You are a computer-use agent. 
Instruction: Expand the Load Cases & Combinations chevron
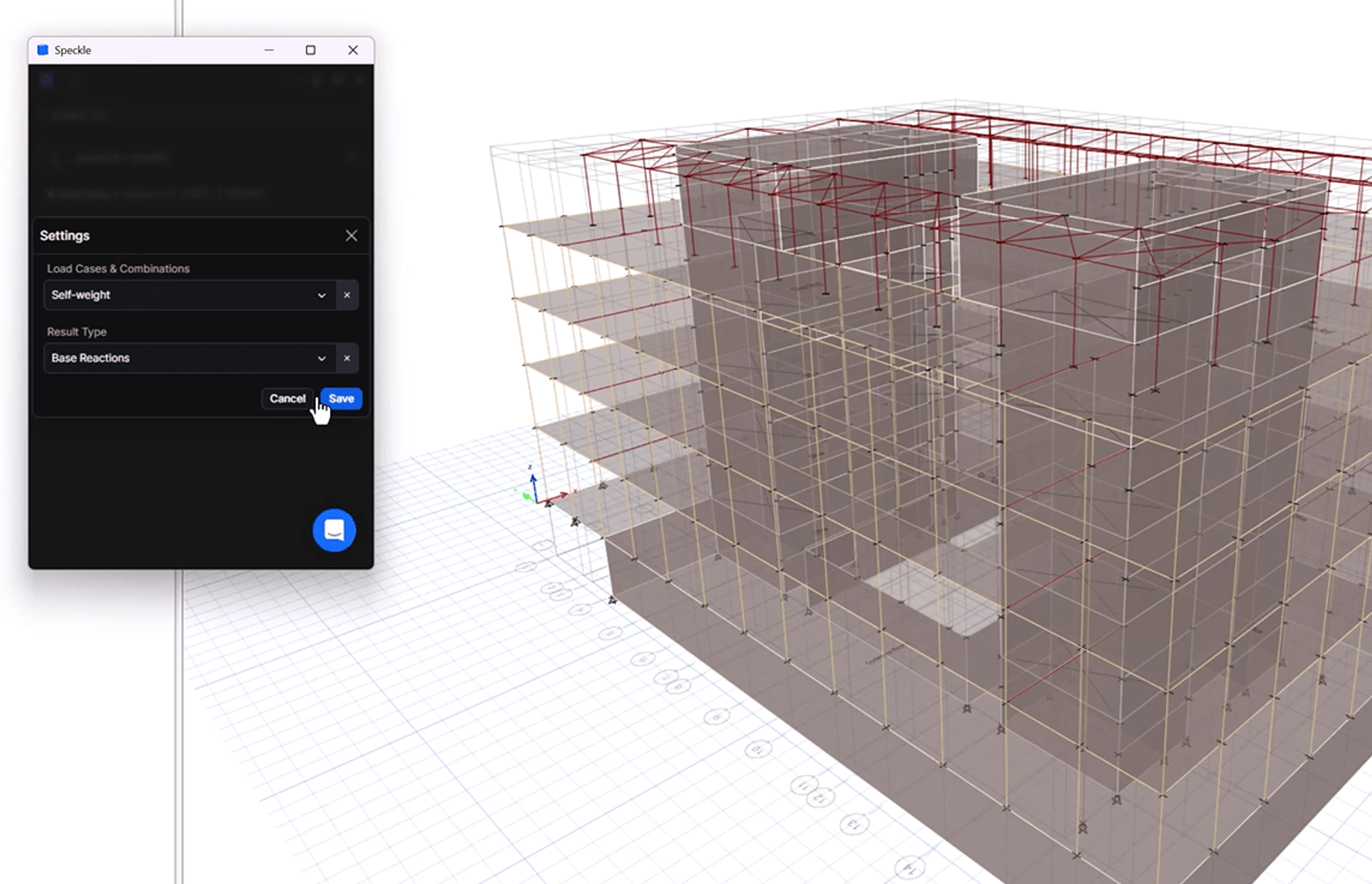(321, 295)
